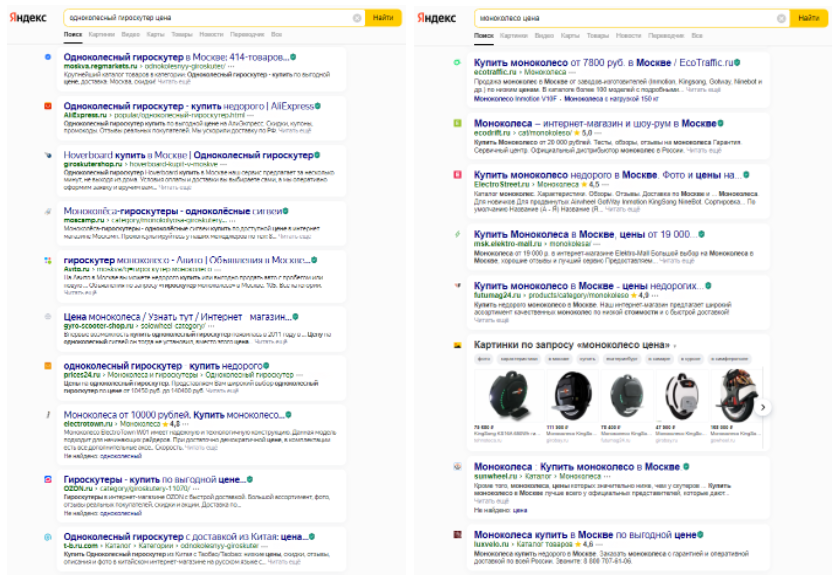Open 'Моноколеса от 10000 рублей' result

(174, 415)
